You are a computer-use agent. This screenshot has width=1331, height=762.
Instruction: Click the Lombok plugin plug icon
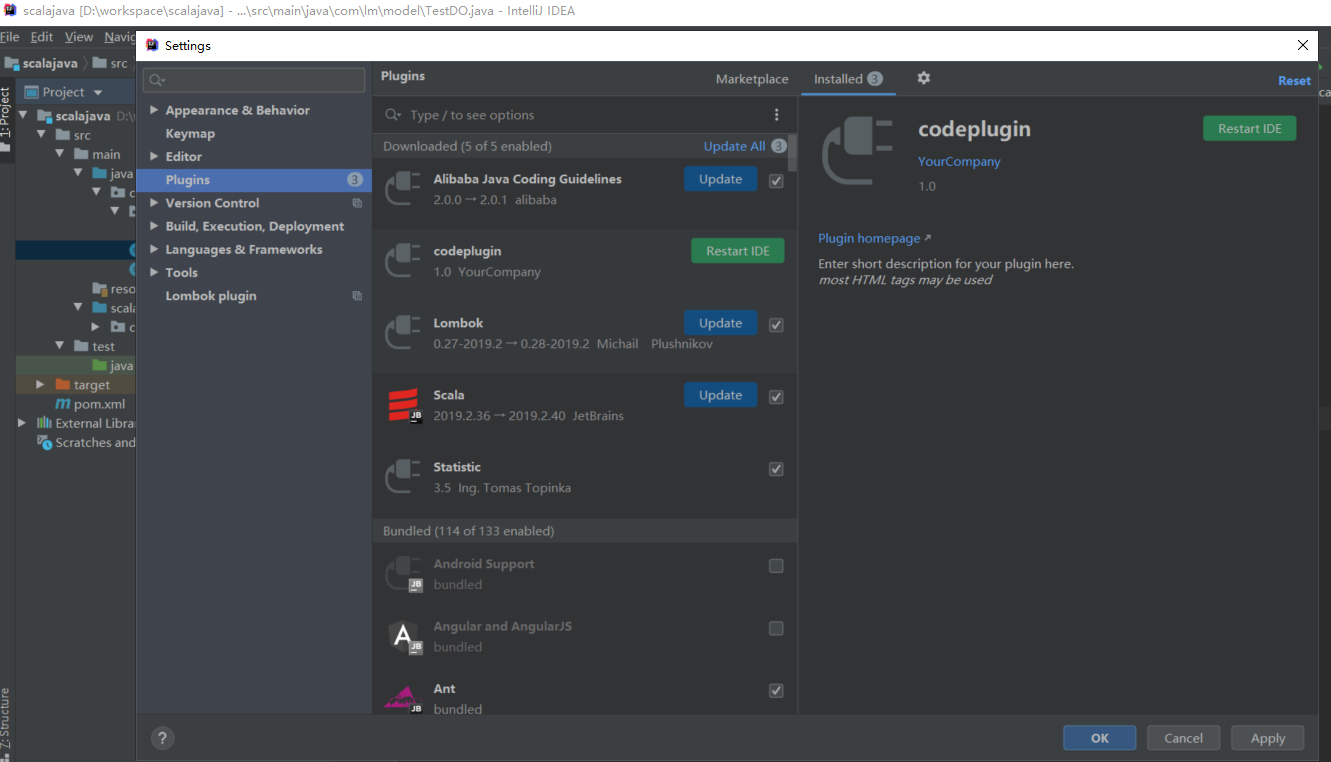404,333
